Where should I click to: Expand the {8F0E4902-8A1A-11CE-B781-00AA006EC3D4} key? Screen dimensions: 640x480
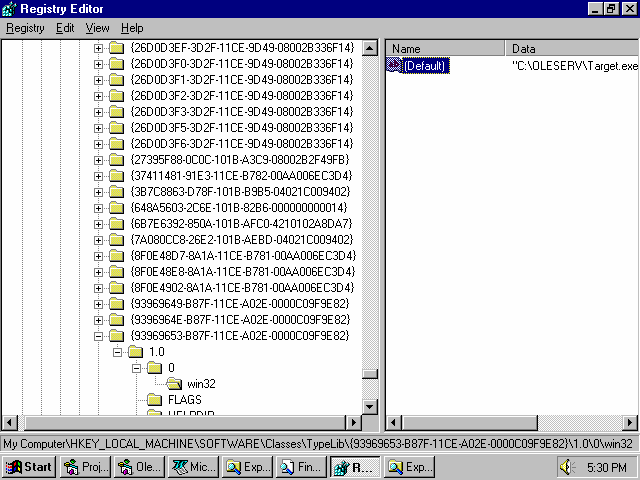pyautogui.click(x=98, y=287)
